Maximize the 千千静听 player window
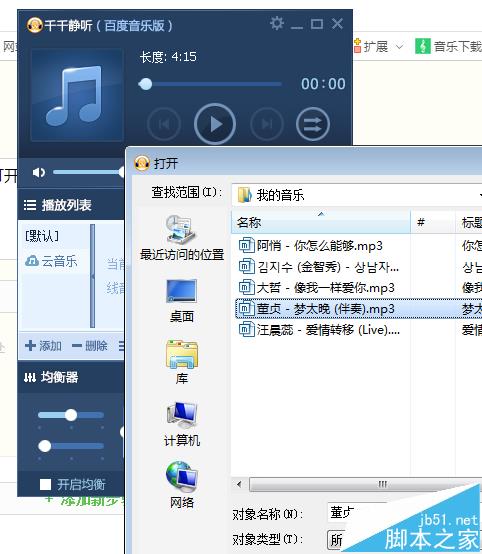 pos(317,24)
